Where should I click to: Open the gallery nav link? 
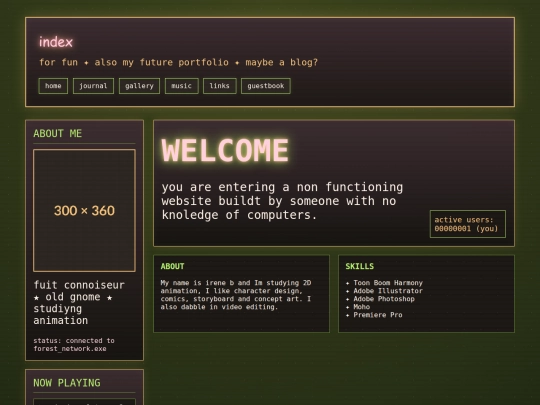pyautogui.click(x=139, y=86)
